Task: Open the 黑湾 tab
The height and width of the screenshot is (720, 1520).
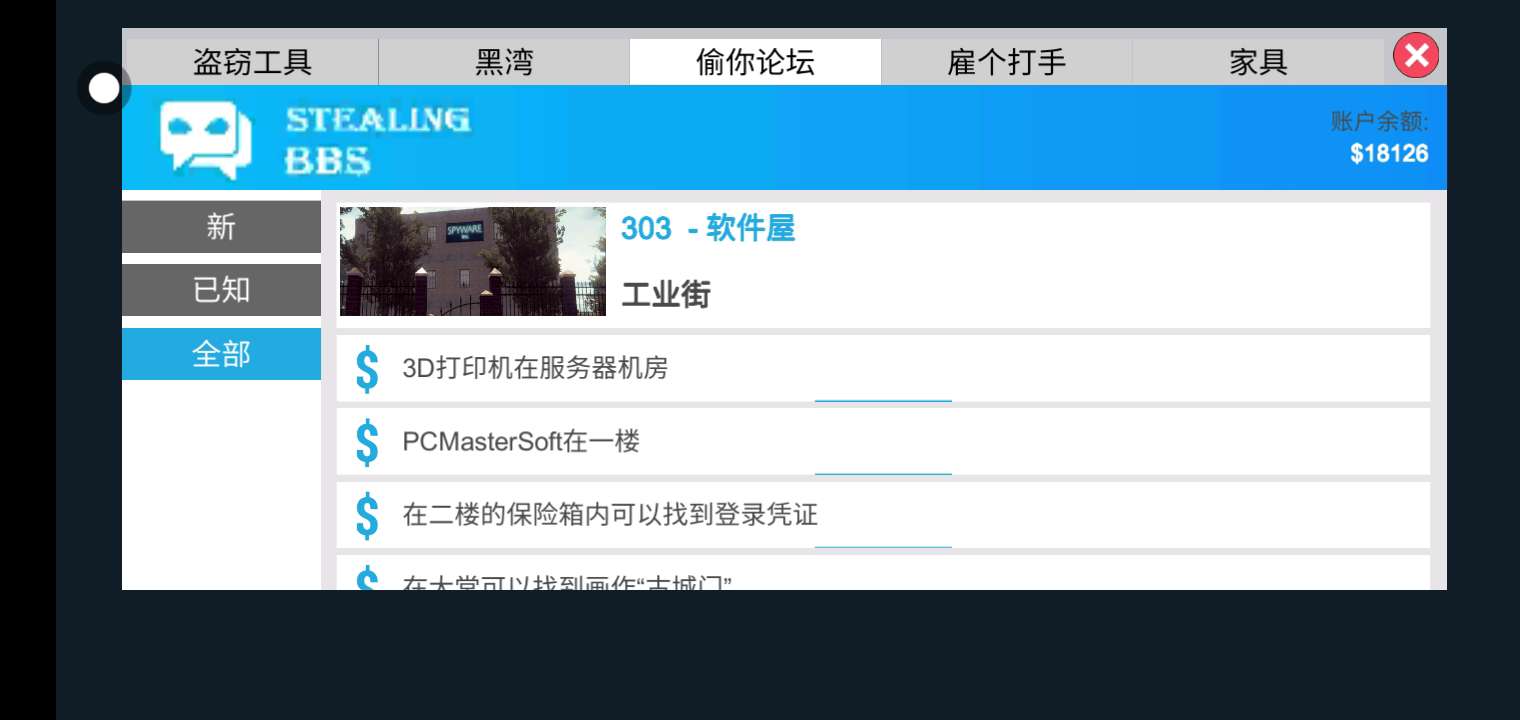Action: 504,62
